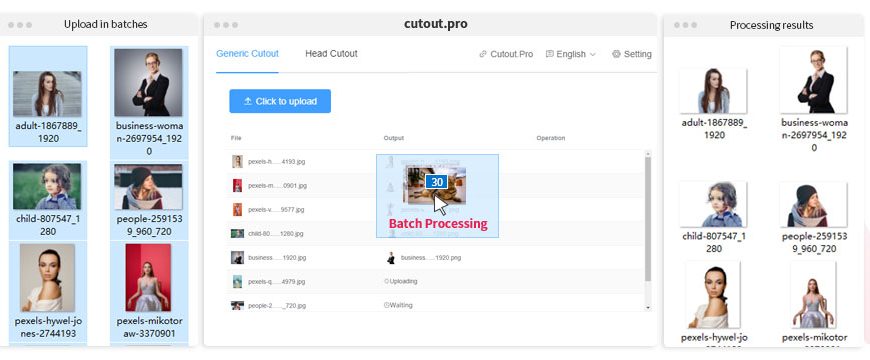Open the English language dropdown

(x=571, y=54)
